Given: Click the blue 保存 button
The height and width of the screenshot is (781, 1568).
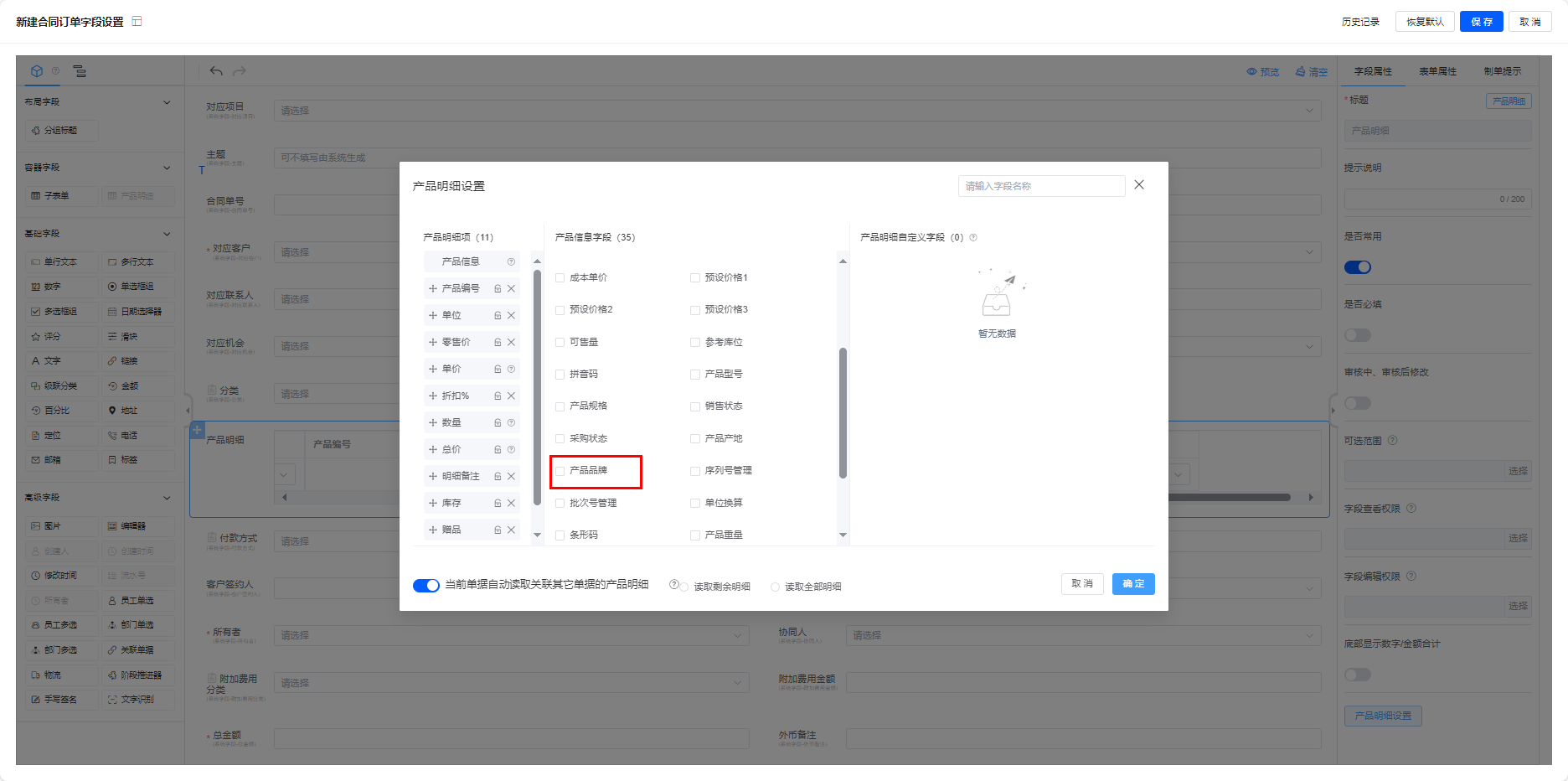Looking at the screenshot, I should click(1482, 22).
